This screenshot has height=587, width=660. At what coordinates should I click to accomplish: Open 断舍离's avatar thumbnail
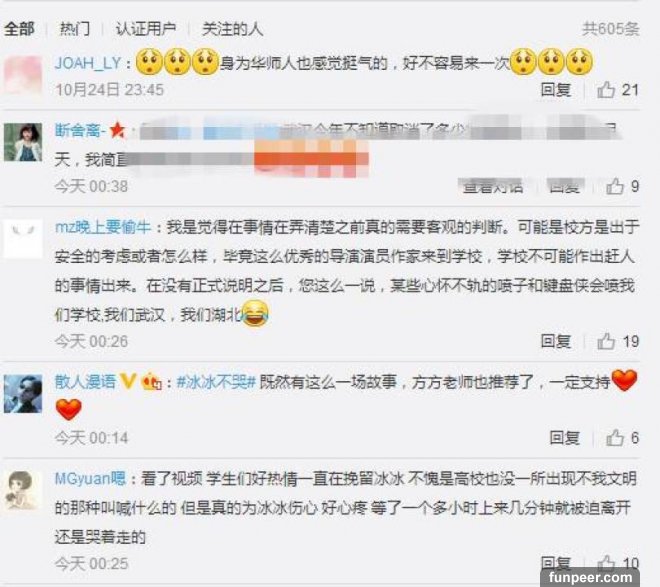23,142
